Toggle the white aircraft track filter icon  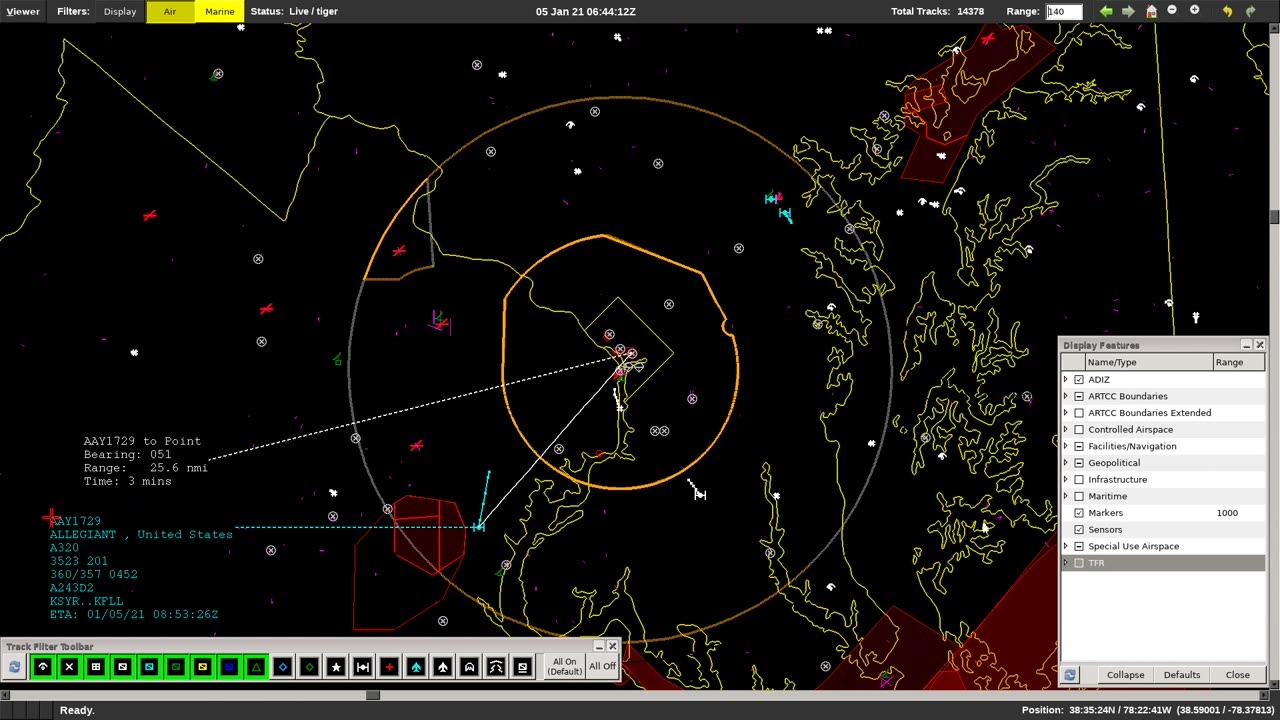pyautogui.click(x=443, y=667)
